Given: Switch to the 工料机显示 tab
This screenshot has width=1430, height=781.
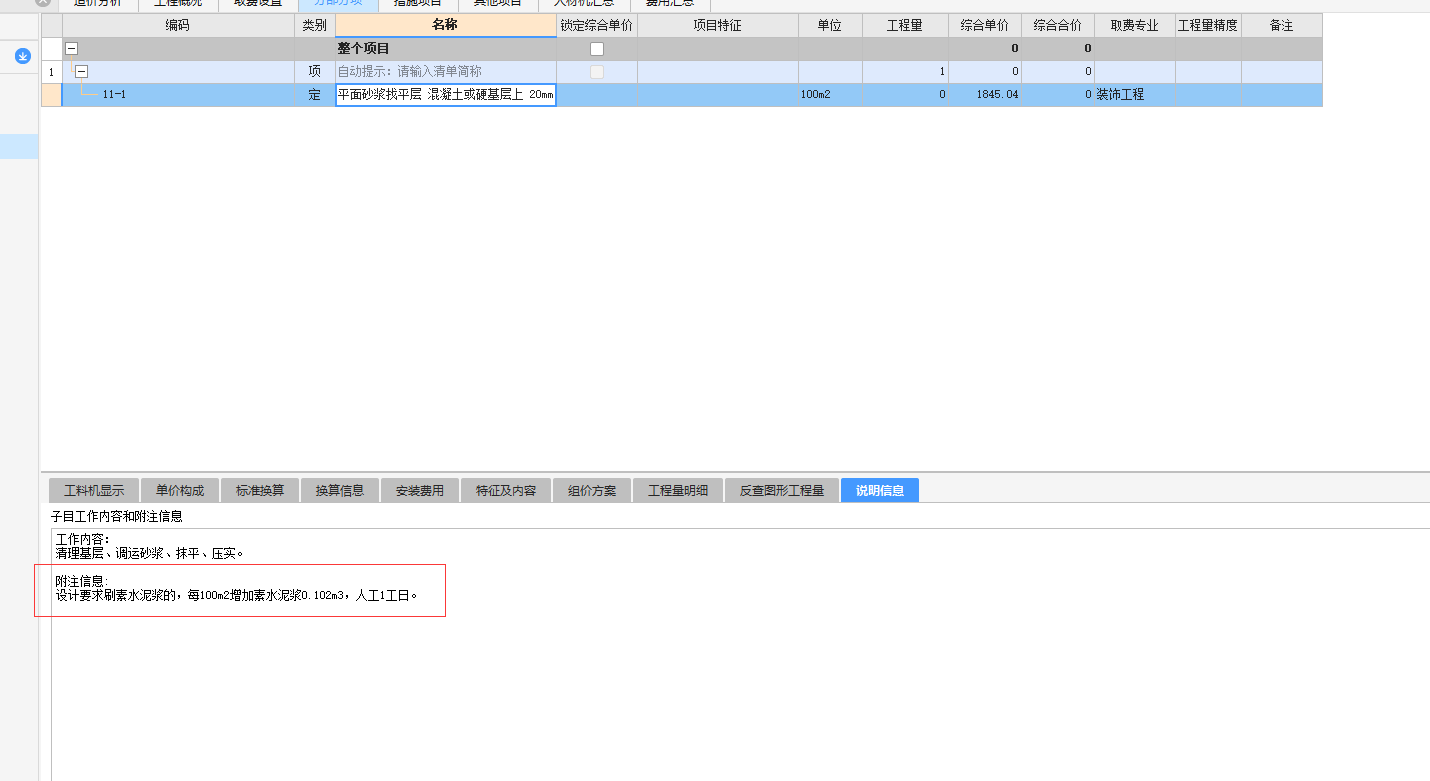Looking at the screenshot, I should (x=94, y=491).
